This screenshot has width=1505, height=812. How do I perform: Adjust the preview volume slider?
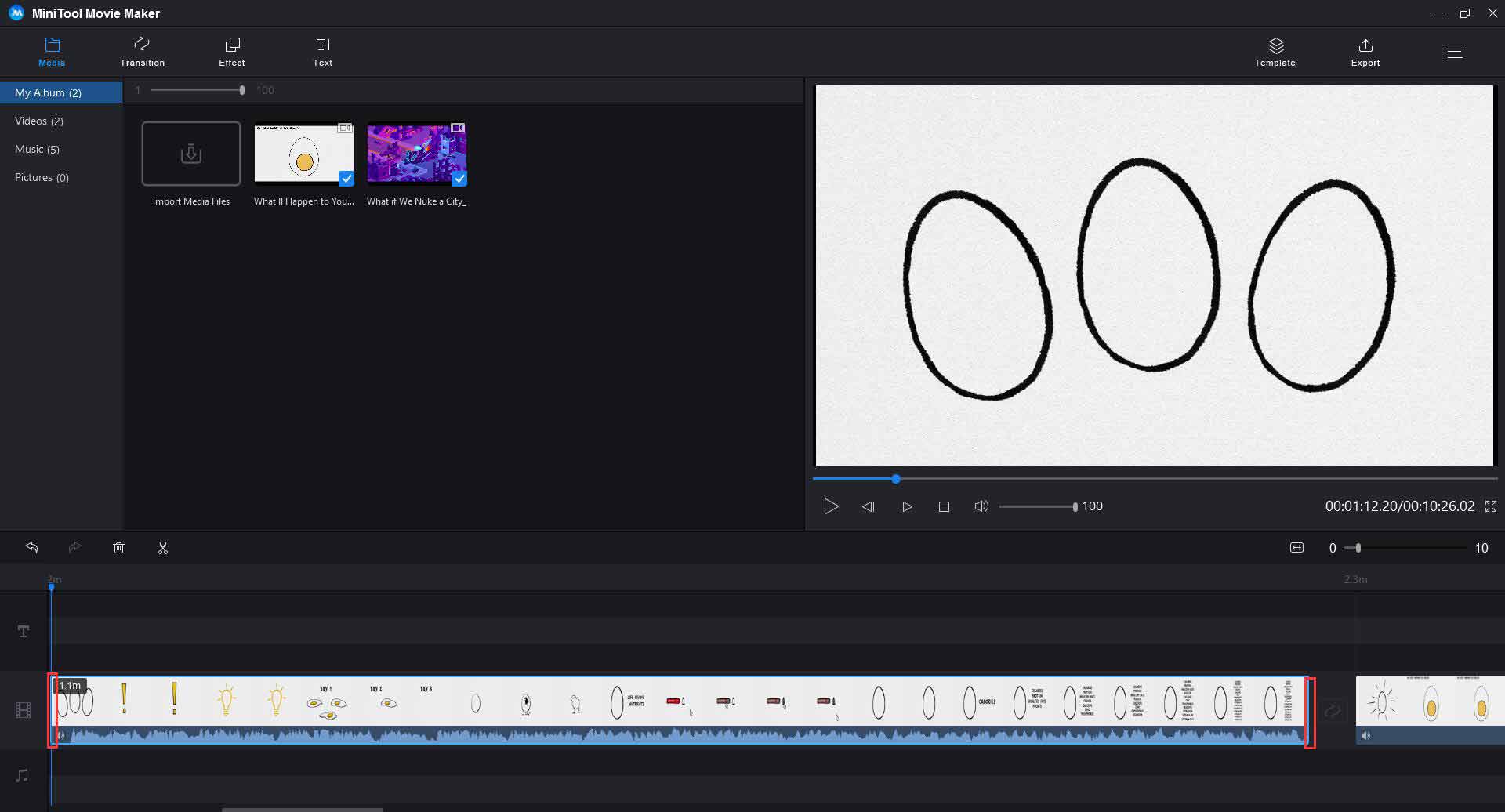point(1036,506)
